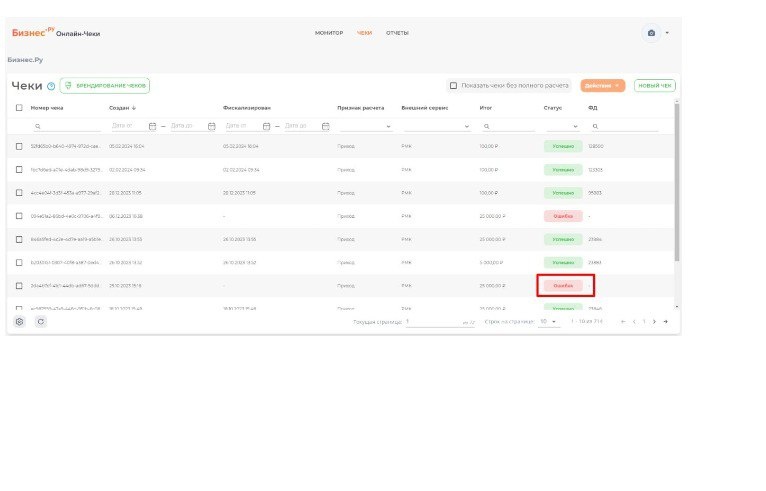Check the receipt created 25.10.2023 15:18
The image size is (766, 491).
tap(19, 286)
